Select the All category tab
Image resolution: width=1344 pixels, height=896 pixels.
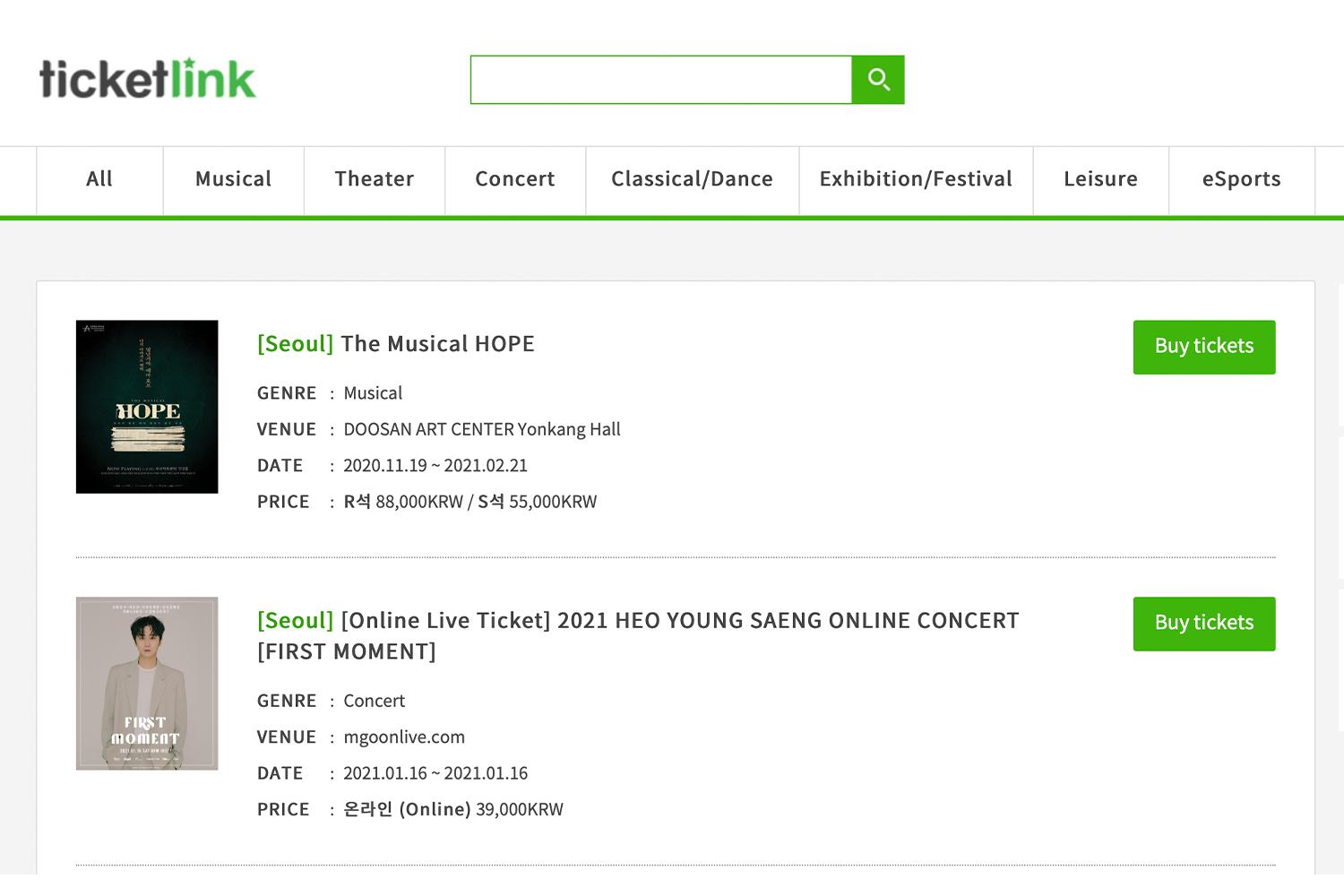[x=99, y=179]
